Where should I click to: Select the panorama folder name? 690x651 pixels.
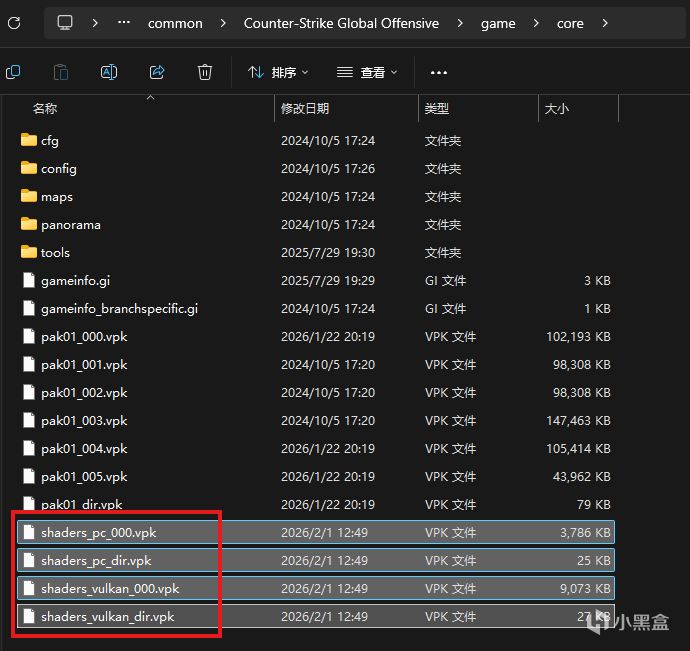pyautogui.click(x=70, y=225)
